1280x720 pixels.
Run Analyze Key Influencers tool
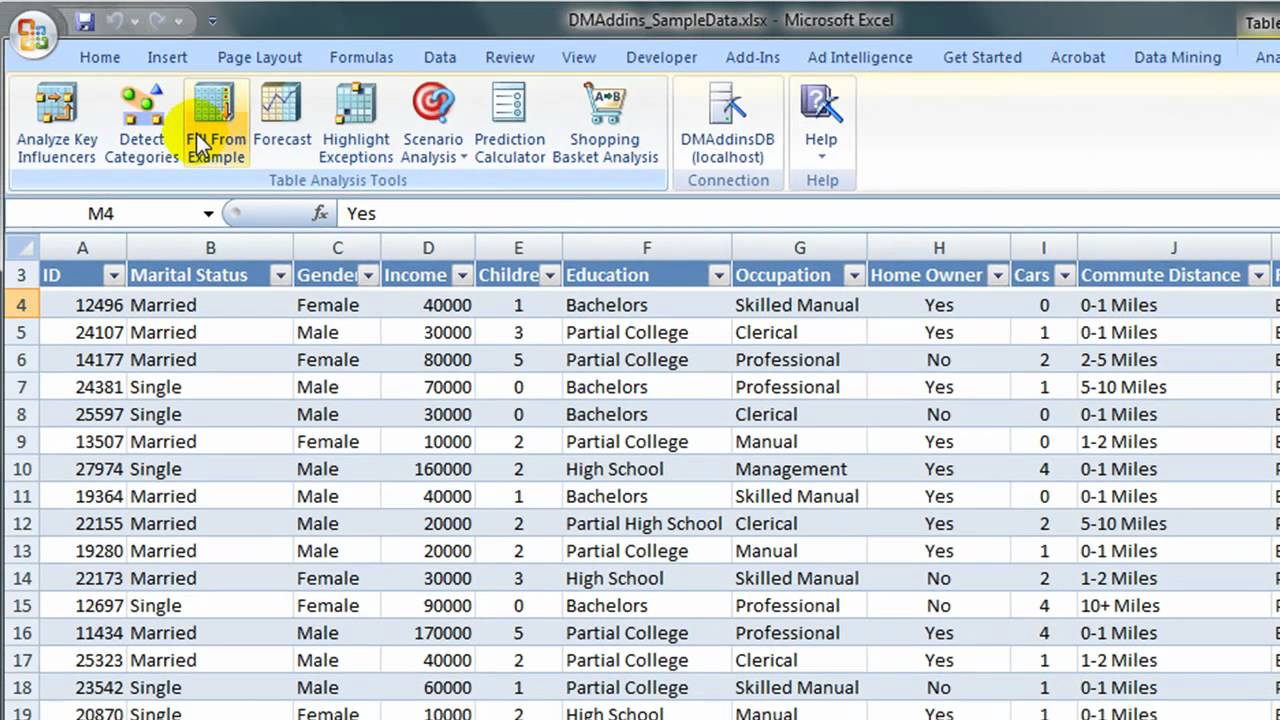point(57,124)
